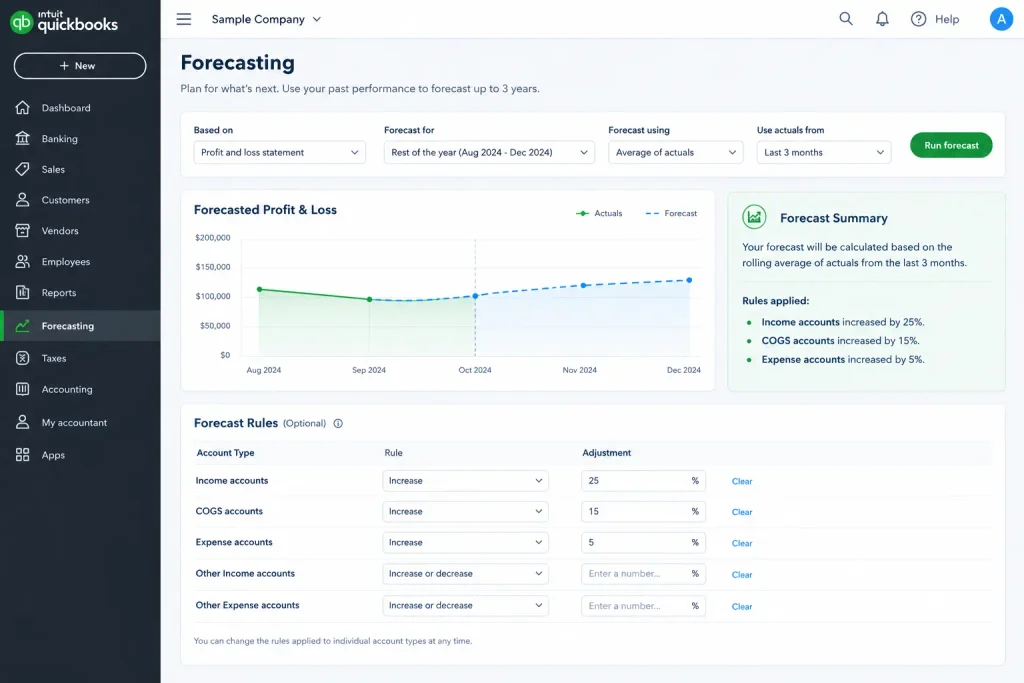
Task: Click the Nov 2024 forecast data point
Action: tap(583, 285)
